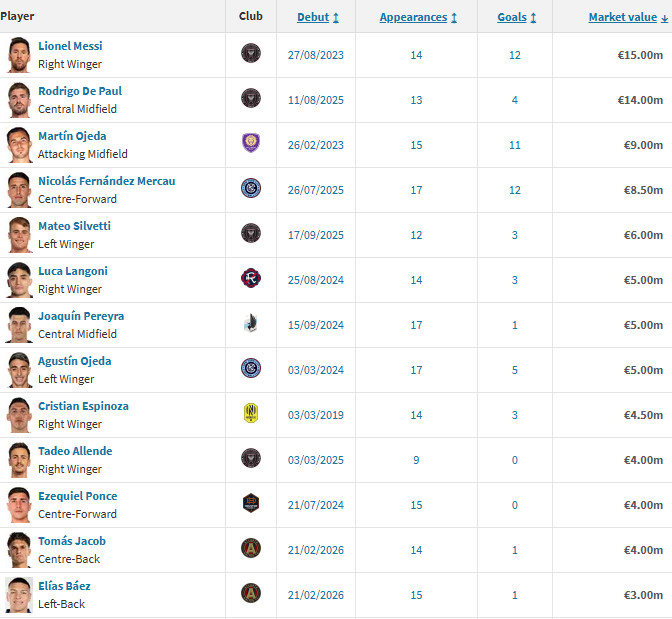Open Elías Báez player profile link

64,586
